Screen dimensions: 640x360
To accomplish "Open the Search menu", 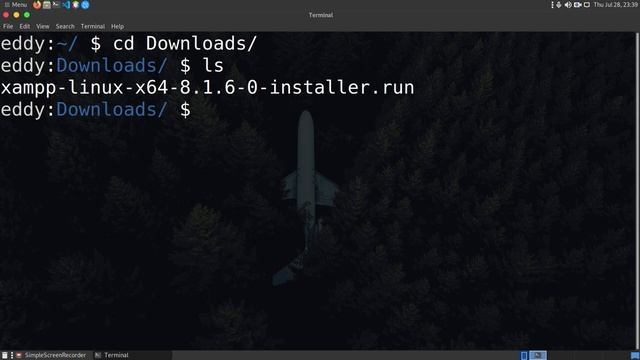I will [65, 27].
